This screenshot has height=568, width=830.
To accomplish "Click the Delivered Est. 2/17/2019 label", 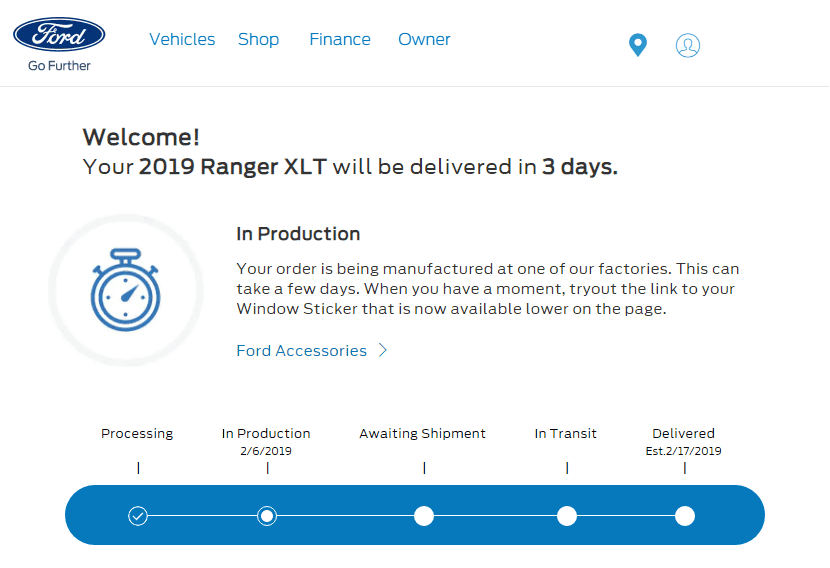I will [683, 441].
